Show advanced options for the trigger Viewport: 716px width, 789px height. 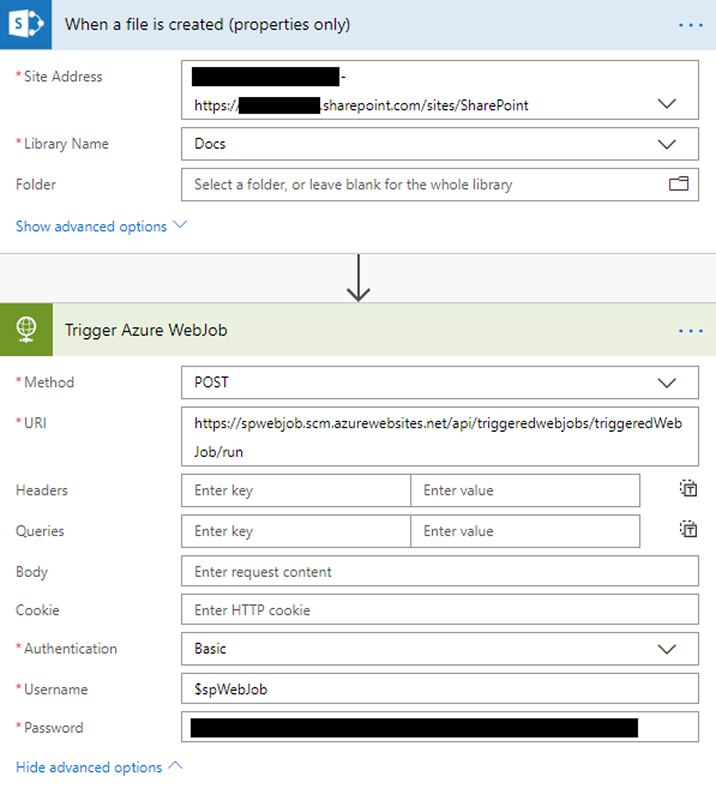point(101,226)
